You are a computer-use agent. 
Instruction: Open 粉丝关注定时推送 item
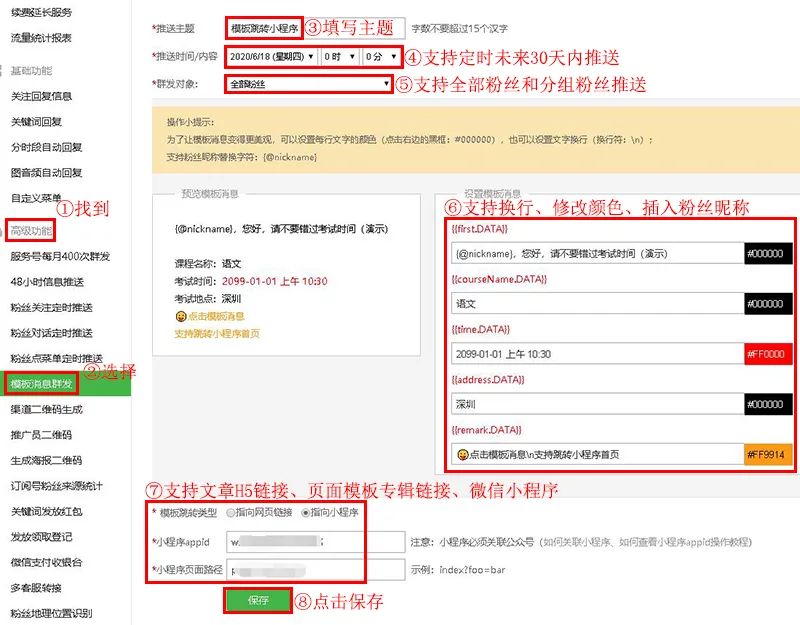click(52, 307)
